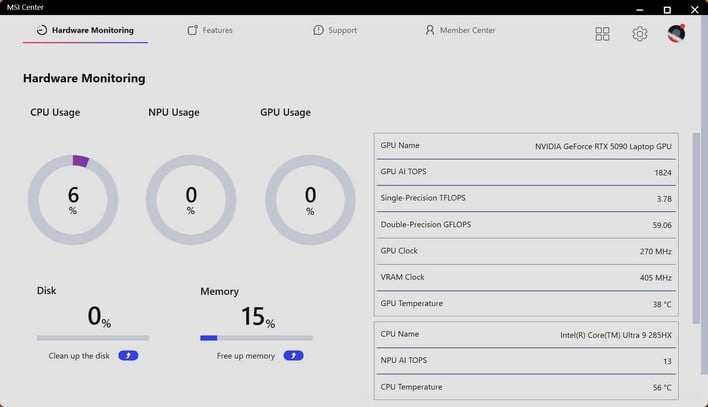Click the Clean up the disk button

pos(128,356)
